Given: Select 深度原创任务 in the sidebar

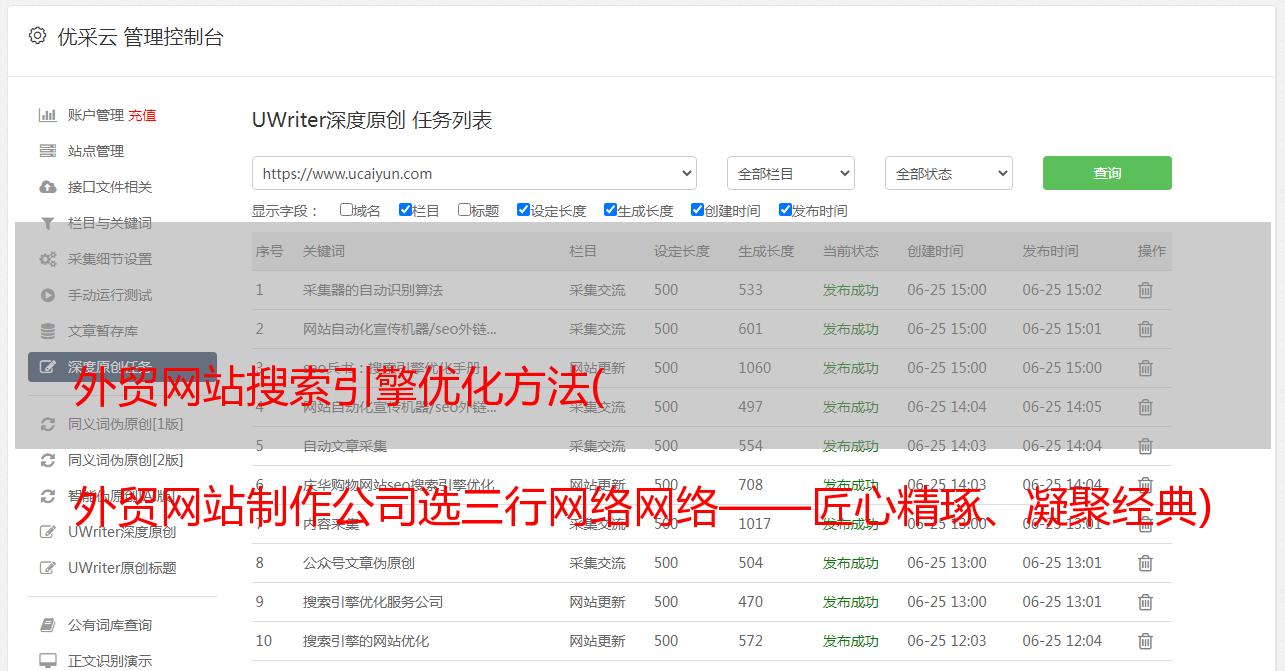Looking at the screenshot, I should [122, 367].
